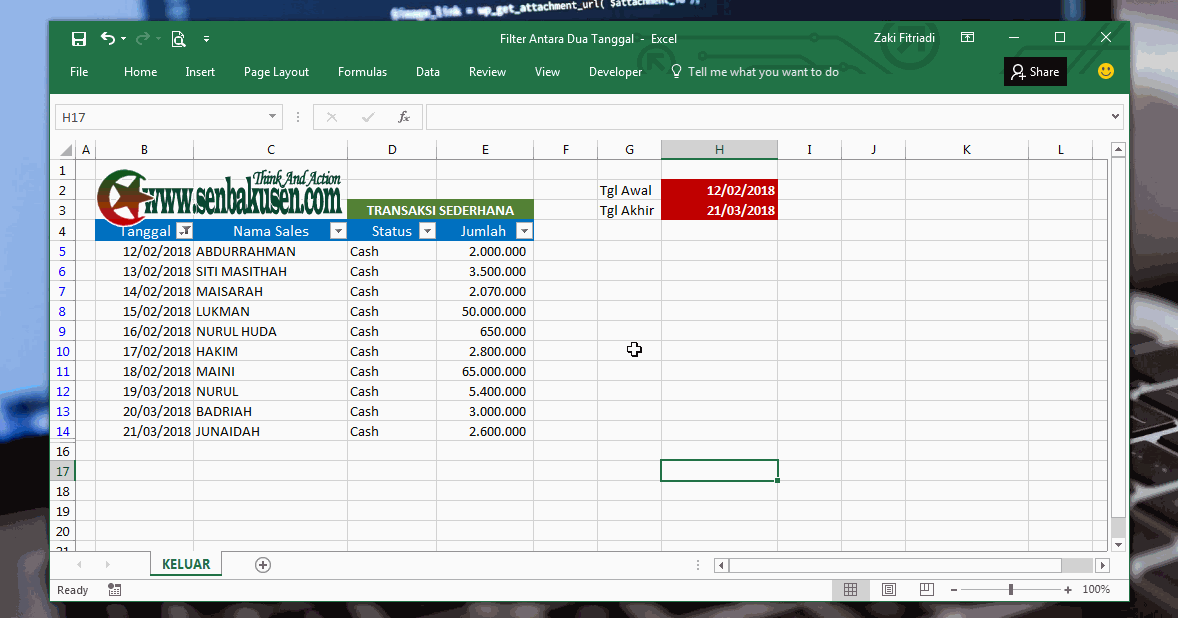Click the Save icon in Quick Access Toolbar

[79, 39]
